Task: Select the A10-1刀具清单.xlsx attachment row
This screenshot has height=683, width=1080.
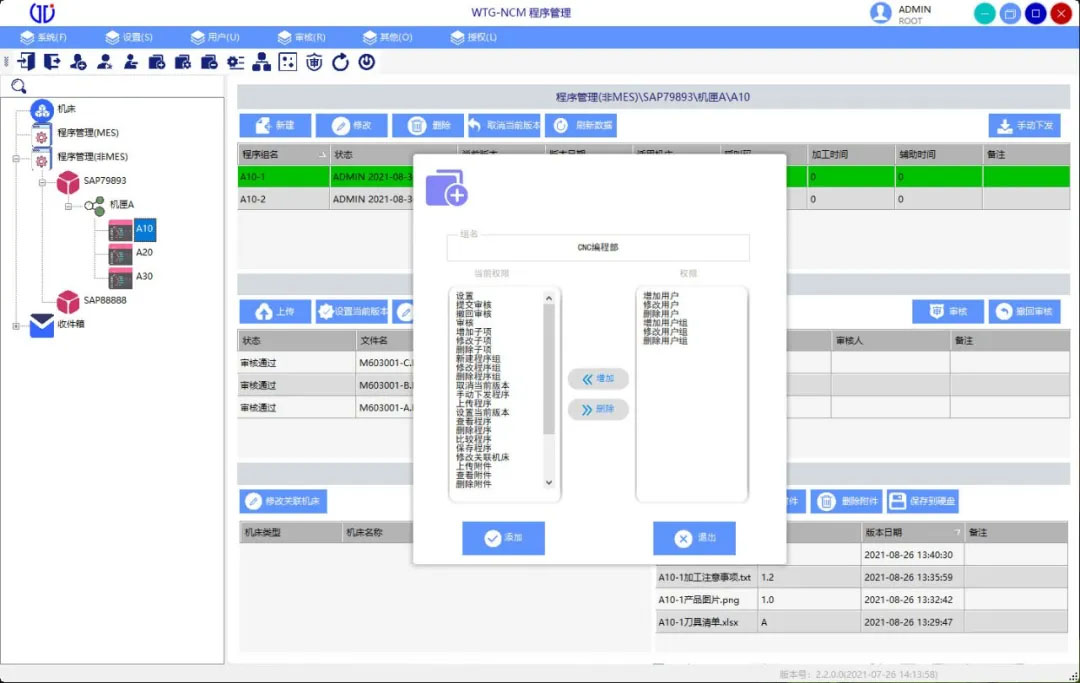Action: [x=862, y=622]
